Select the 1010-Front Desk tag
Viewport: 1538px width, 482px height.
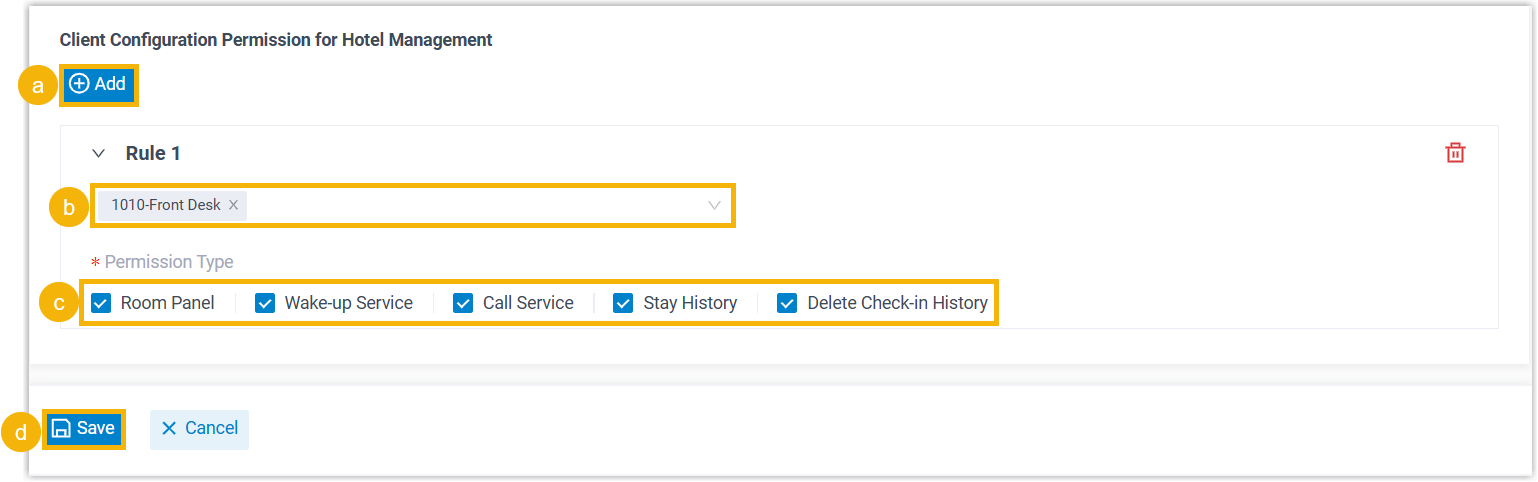tap(165, 205)
